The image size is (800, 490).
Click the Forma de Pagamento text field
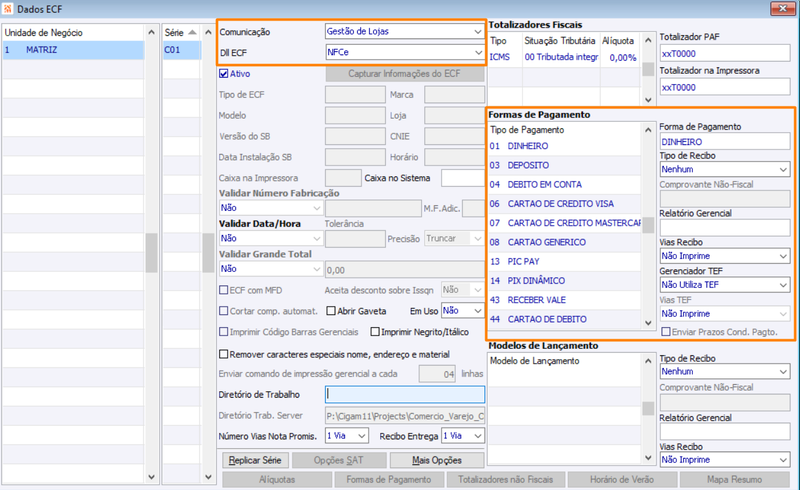click(x=724, y=141)
